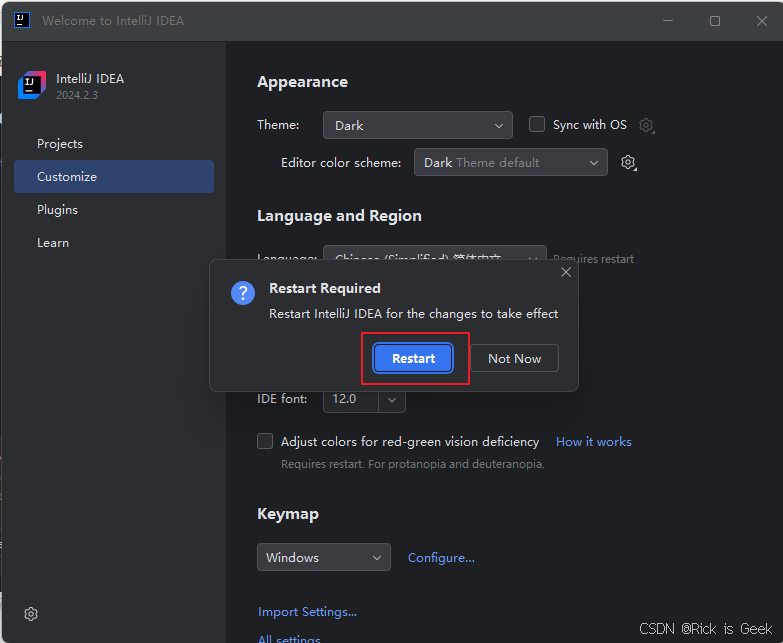Image resolution: width=783 pixels, height=643 pixels.
Task: Open the How it works link
Action: (593, 442)
